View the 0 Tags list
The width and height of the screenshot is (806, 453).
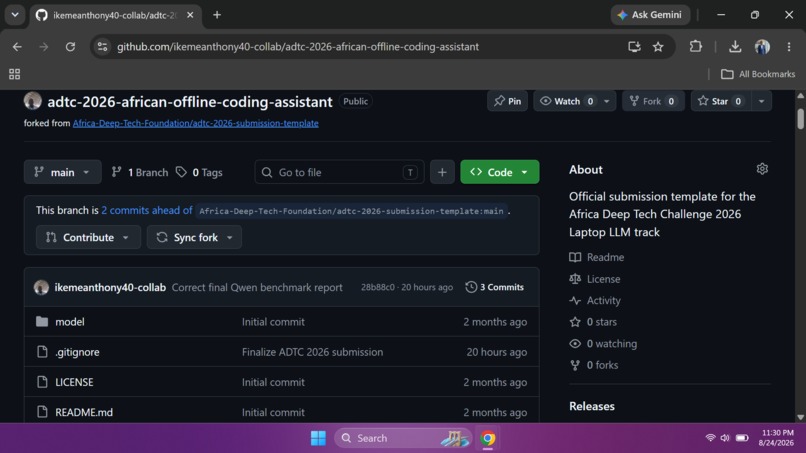tap(199, 172)
